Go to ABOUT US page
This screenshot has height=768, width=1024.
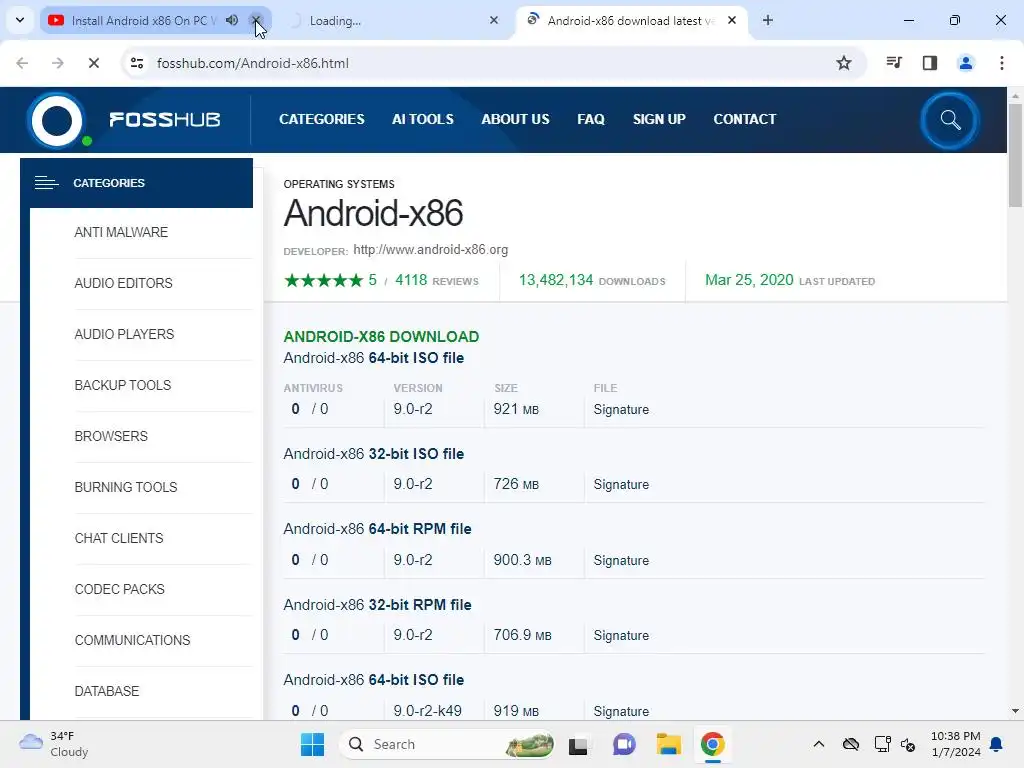pos(515,120)
